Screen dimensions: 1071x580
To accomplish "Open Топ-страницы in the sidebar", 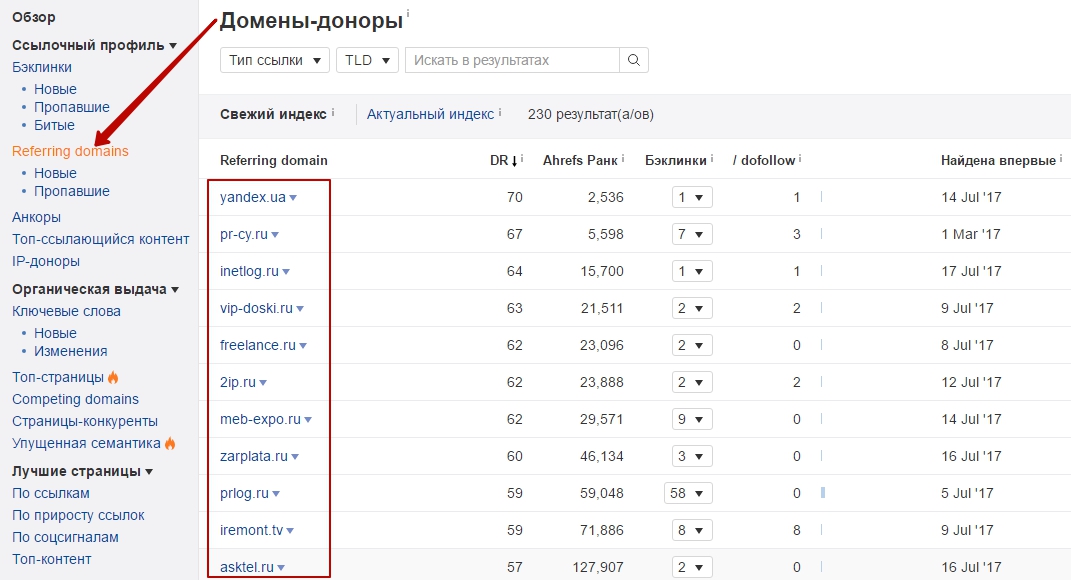I will [x=58, y=377].
